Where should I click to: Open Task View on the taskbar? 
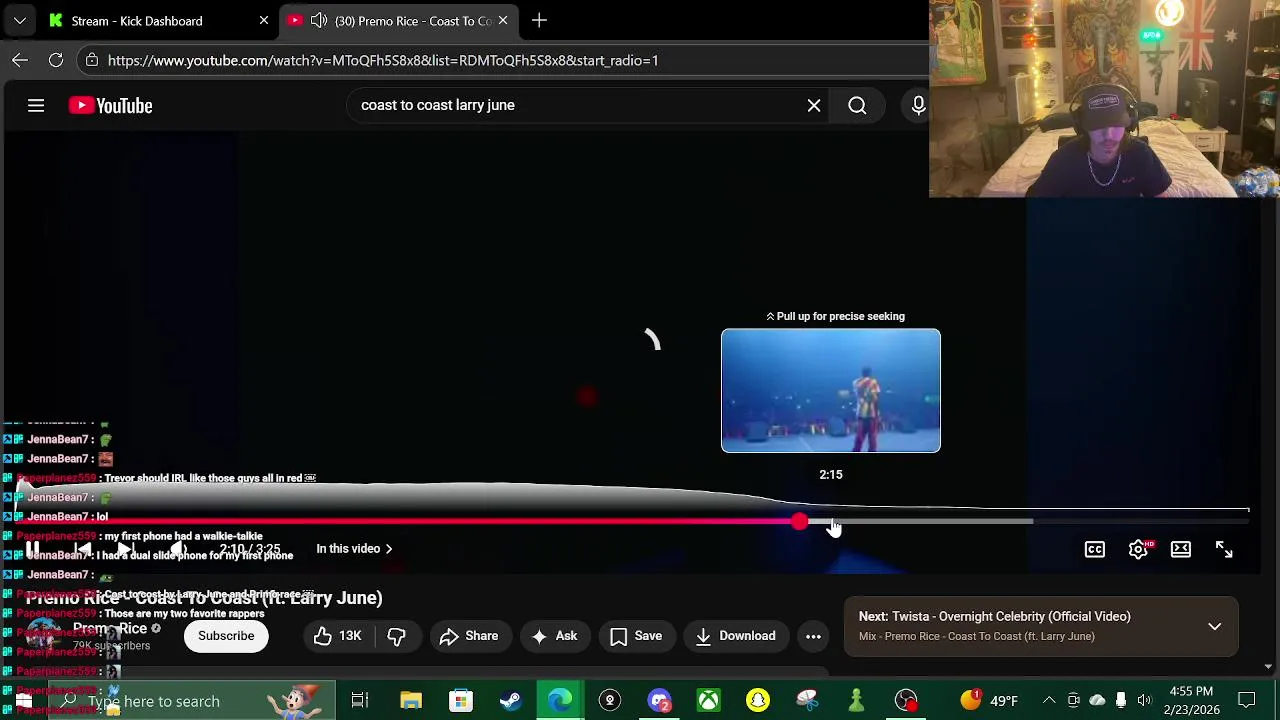360,700
